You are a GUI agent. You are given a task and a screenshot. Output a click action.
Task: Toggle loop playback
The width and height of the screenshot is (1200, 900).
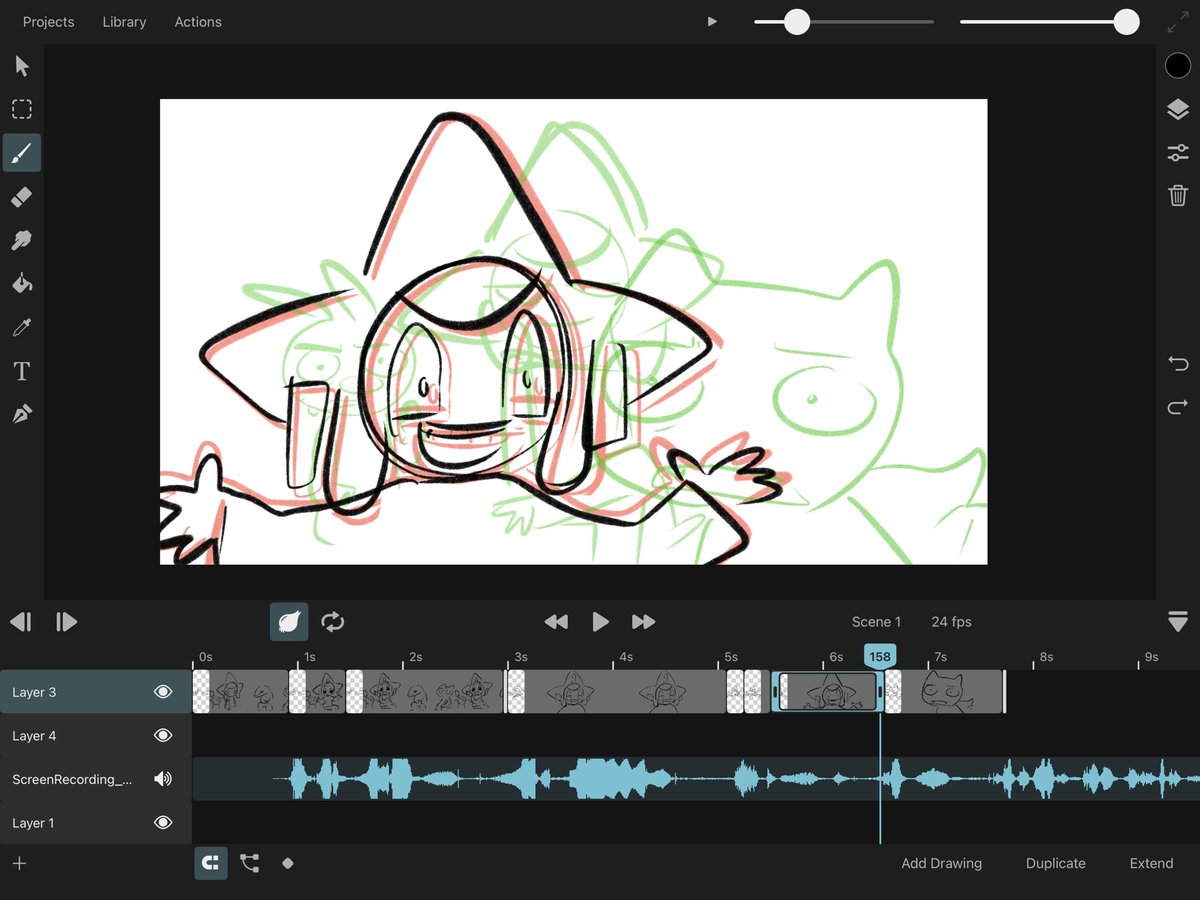coord(333,622)
